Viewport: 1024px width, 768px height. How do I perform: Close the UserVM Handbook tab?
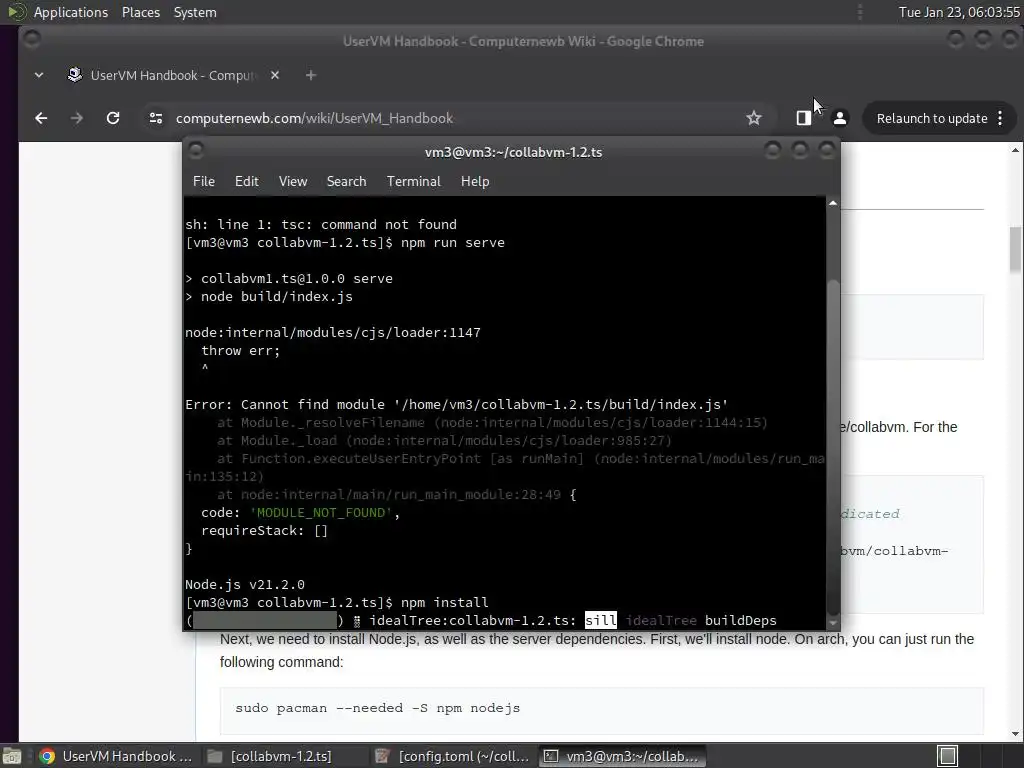point(275,75)
